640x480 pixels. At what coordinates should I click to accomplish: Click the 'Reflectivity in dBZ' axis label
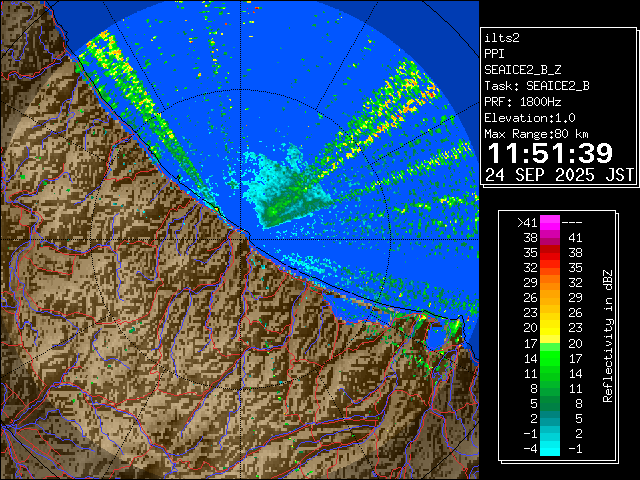click(x=607, y=335)
